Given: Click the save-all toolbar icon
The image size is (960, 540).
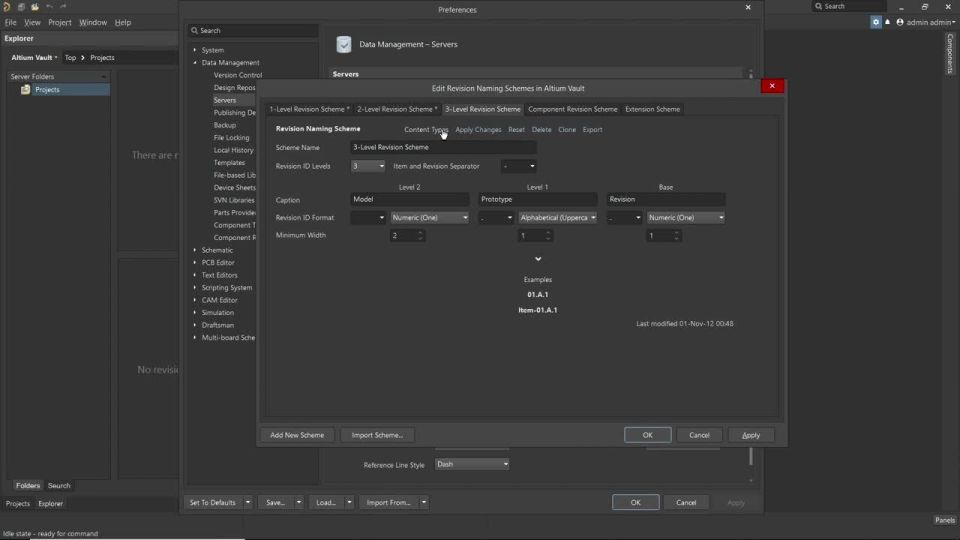Looking at the screenshot, I should [x=21, y=7].
